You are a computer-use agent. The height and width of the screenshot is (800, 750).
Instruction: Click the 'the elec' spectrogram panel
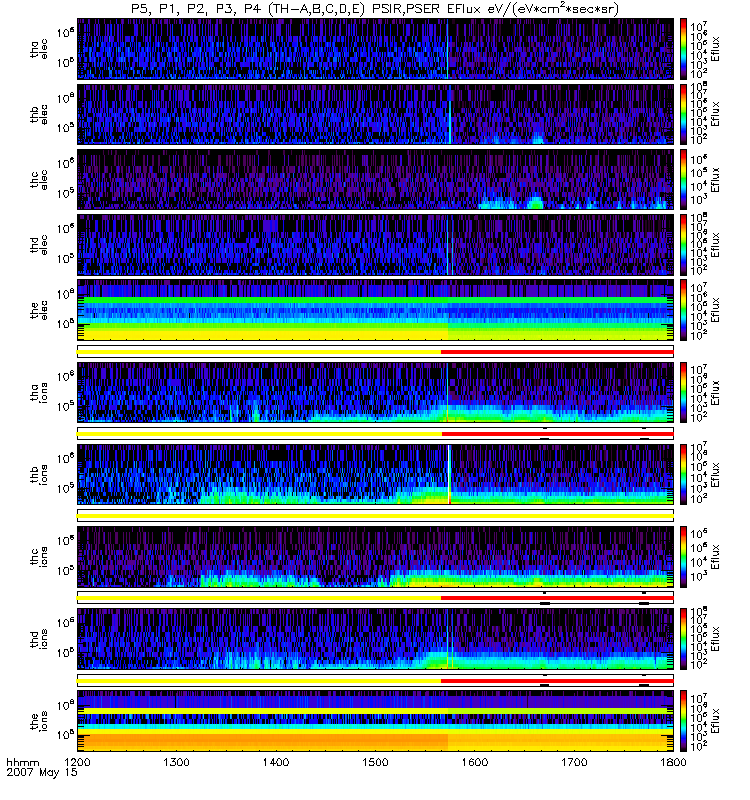pyautogui.click(x=376, y=310)
